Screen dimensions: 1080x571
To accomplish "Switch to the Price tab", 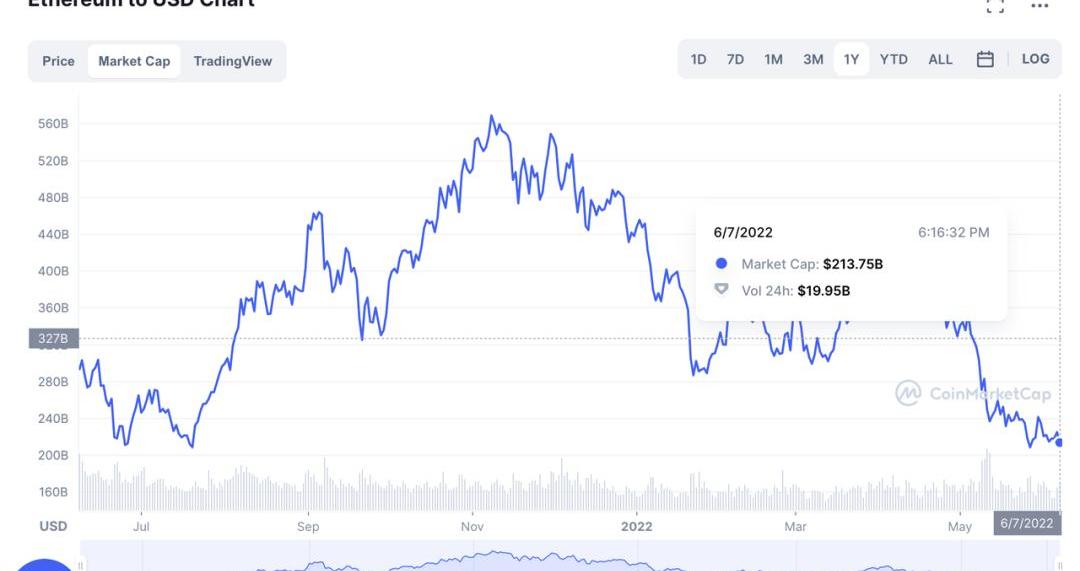I will coord(58,61).
